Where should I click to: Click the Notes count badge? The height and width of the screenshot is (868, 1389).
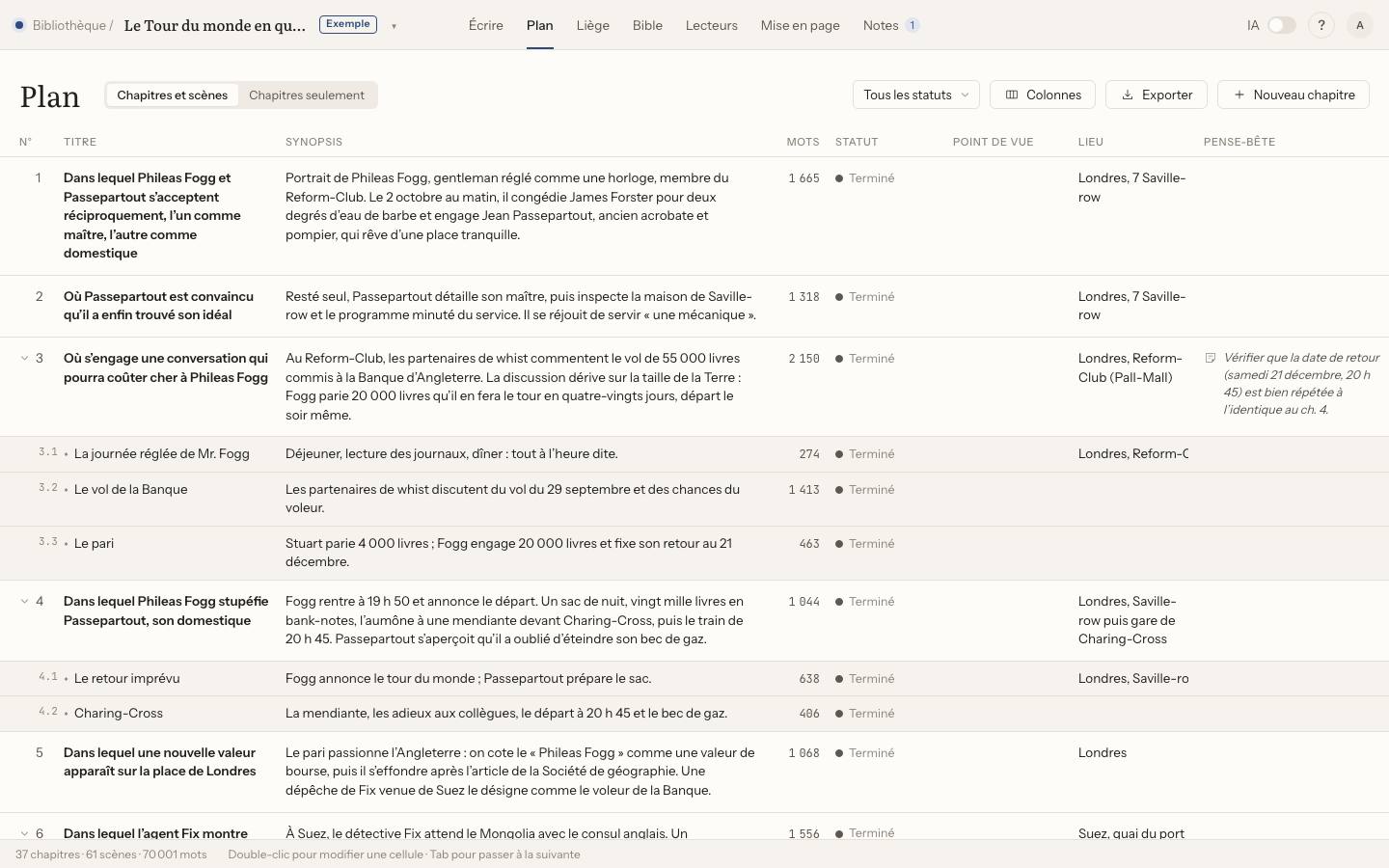point(912,25)
